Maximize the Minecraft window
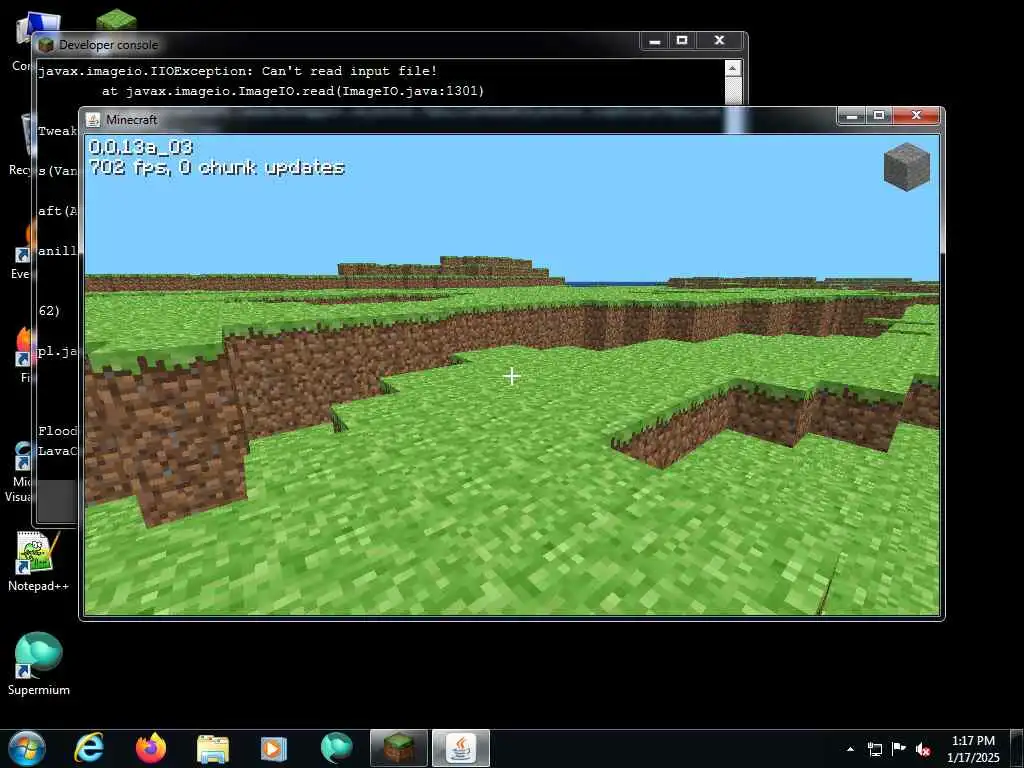This screenshot has width=1024, height=768. (x=879, y=115)
